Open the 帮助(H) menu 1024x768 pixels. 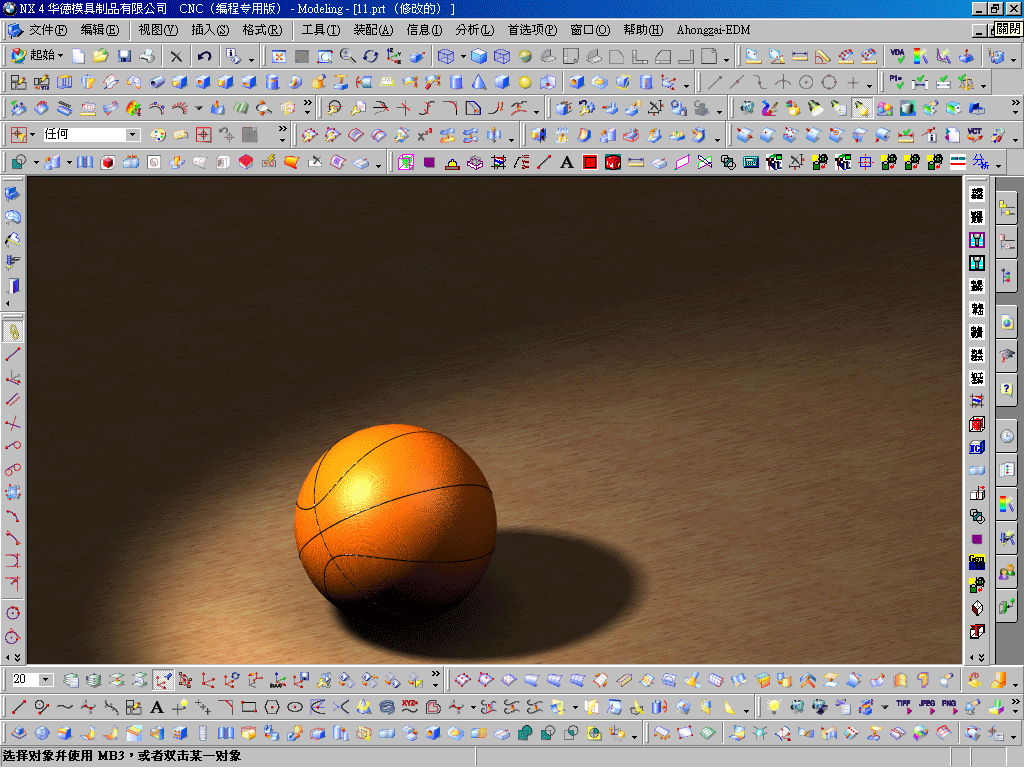pos(643,30)
